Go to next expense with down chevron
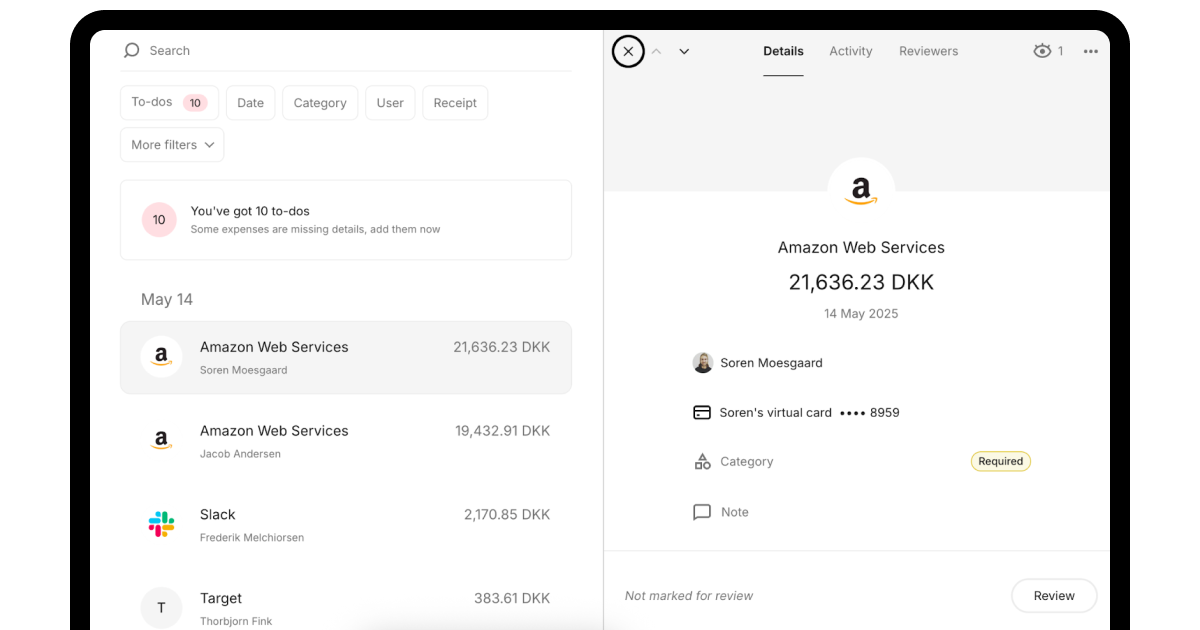This screenshot has height=630, width=1200. click(x=684, y=51)
